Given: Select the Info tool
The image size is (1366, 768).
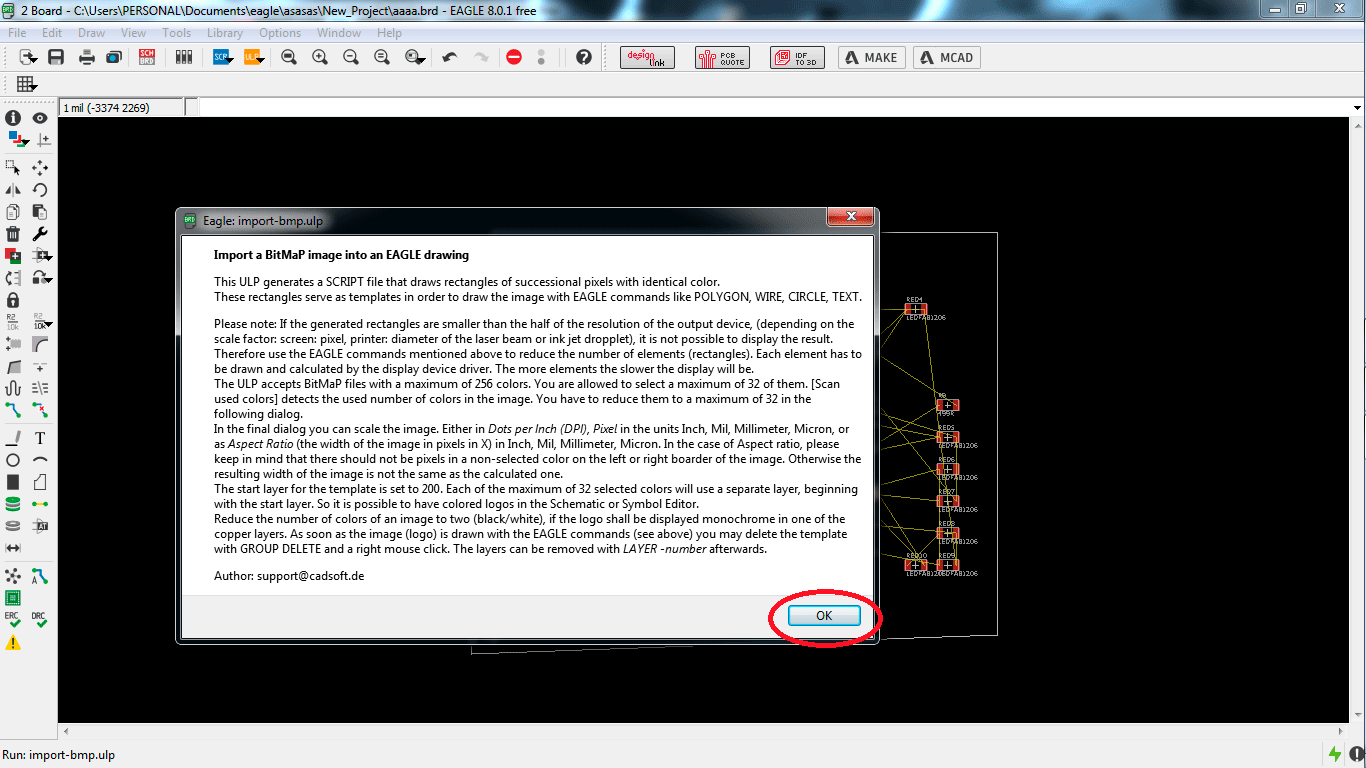Looking at the screenshot, I should (13, 118).
